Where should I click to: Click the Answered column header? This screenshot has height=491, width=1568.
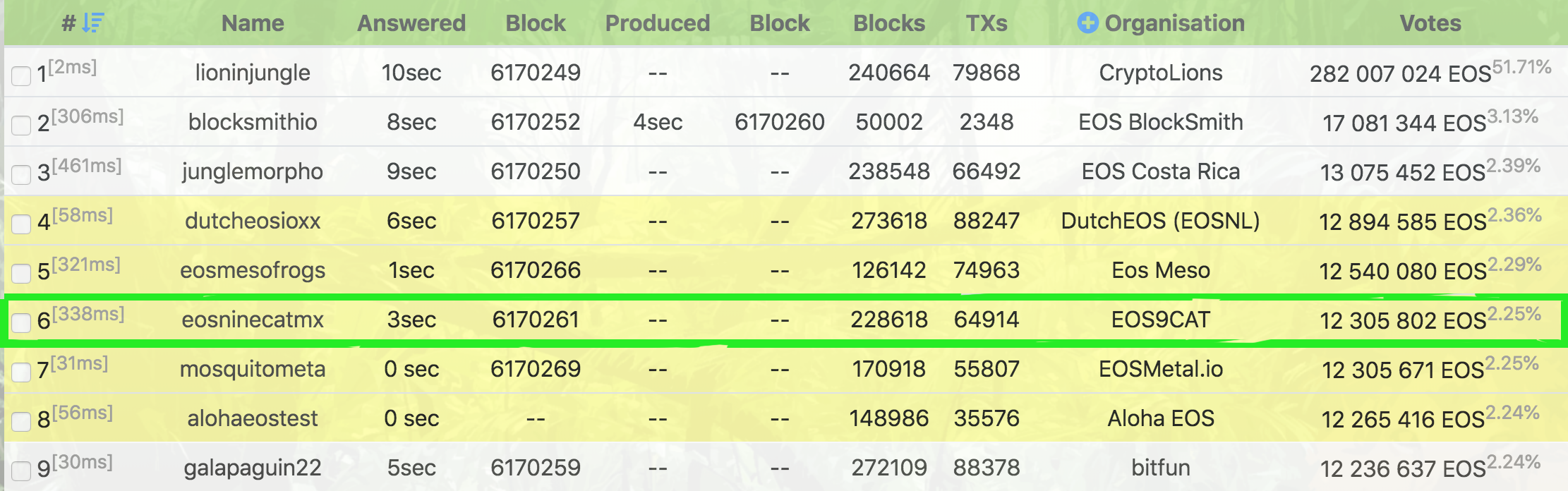[411, 23]
